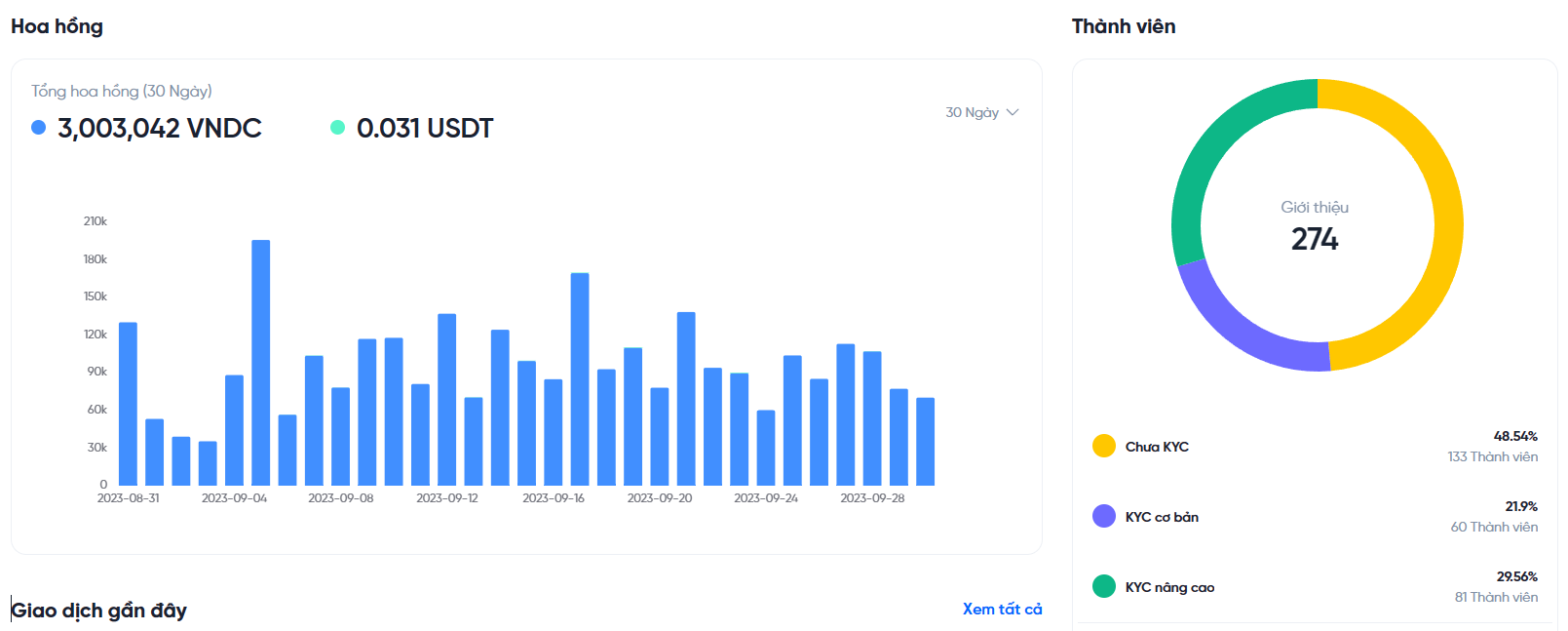Click the green KYC nâng cao legend circle
This screenshot has height=631, width=1568.
tap(1104, 586)
